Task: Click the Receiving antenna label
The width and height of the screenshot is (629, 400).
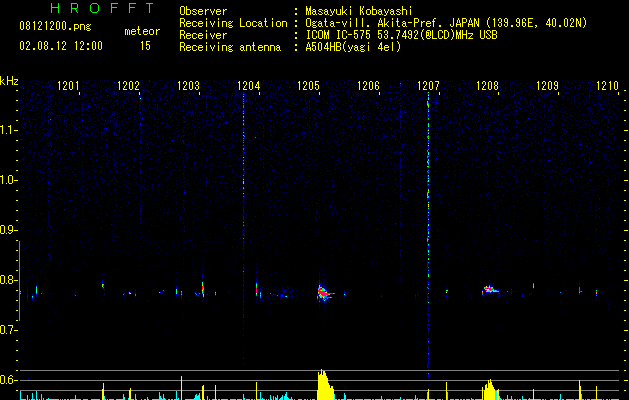Action: [230, 47]
